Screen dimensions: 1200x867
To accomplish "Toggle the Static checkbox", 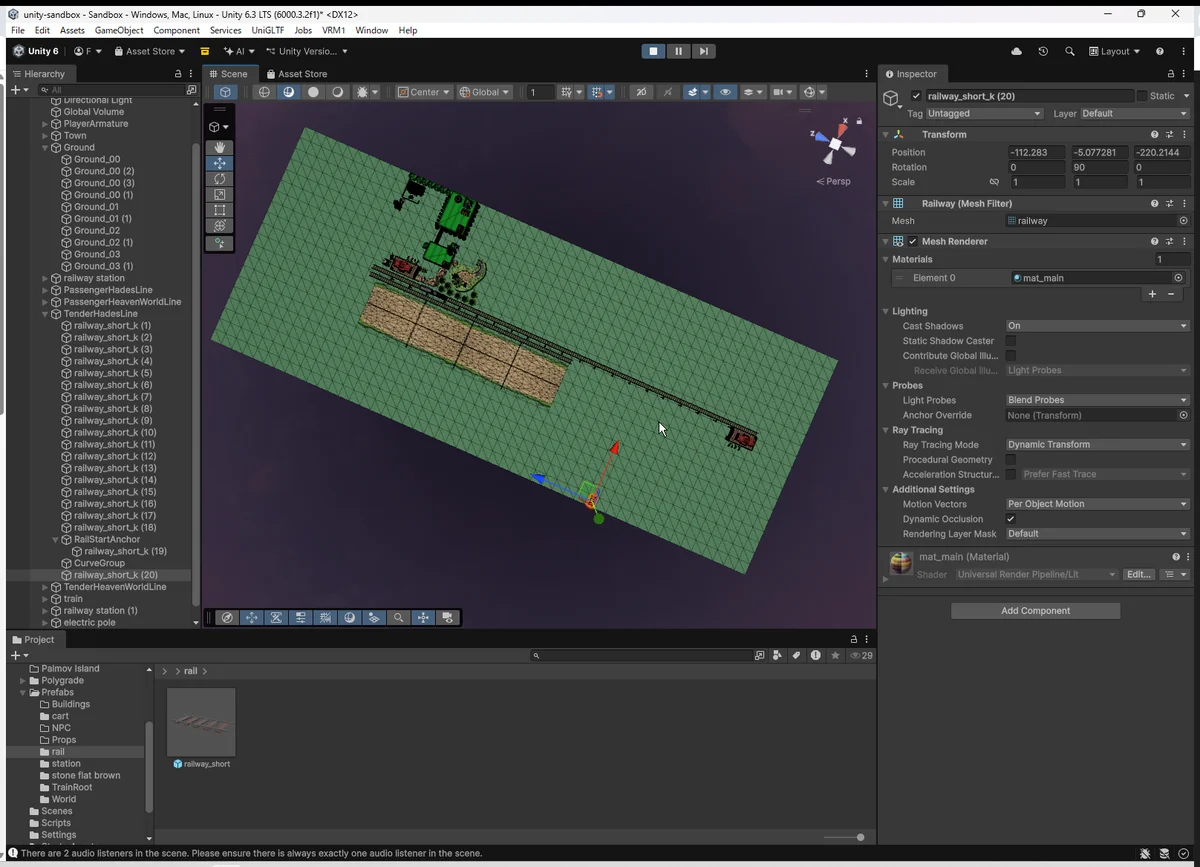I will pyautogui.click(x=1142, y=96).
